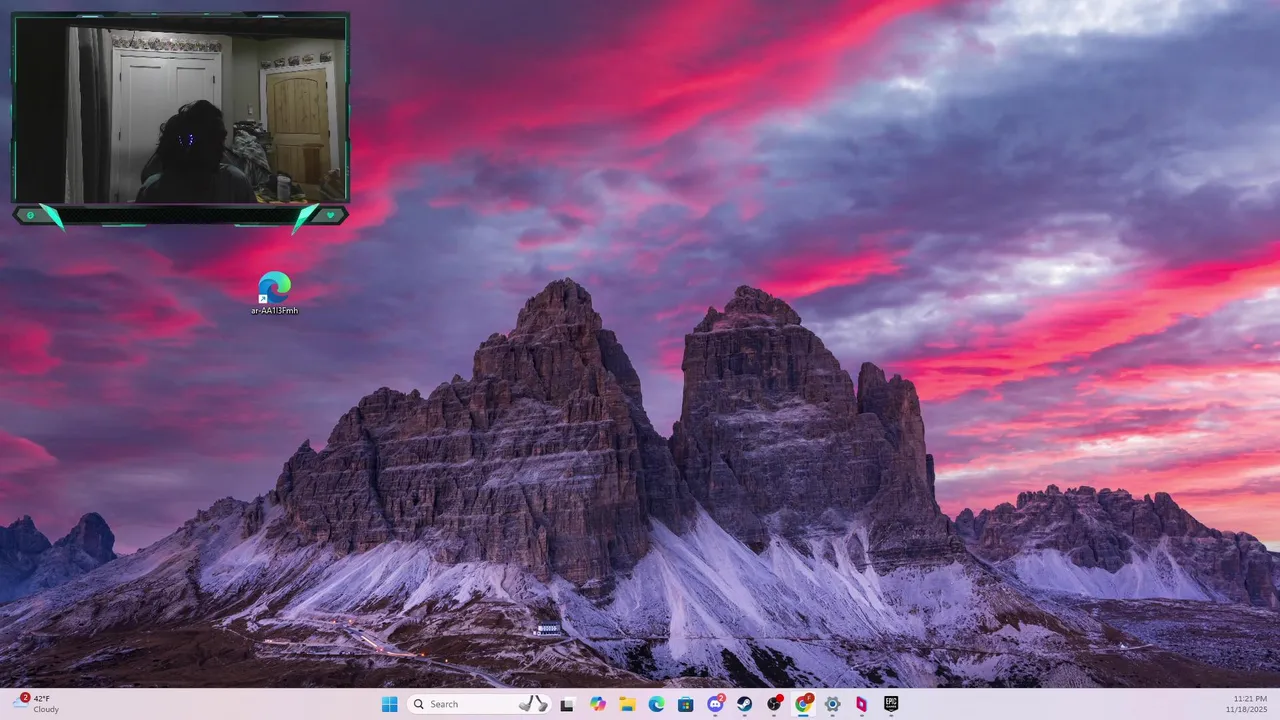
Task: Open the pink app icon beside Epic Games
Action: (861, 704)
